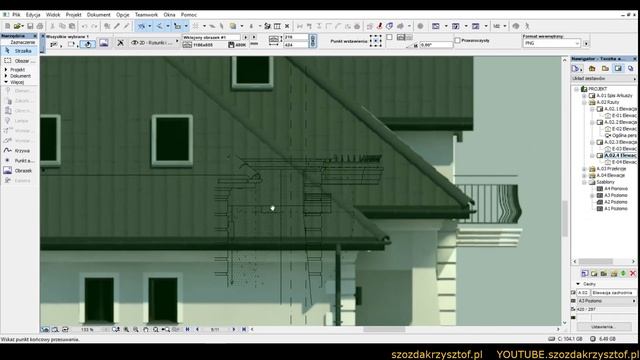Screen dimensions: 640x360
Task: Select the Krzywa spline tool
Action: (19, 151)
